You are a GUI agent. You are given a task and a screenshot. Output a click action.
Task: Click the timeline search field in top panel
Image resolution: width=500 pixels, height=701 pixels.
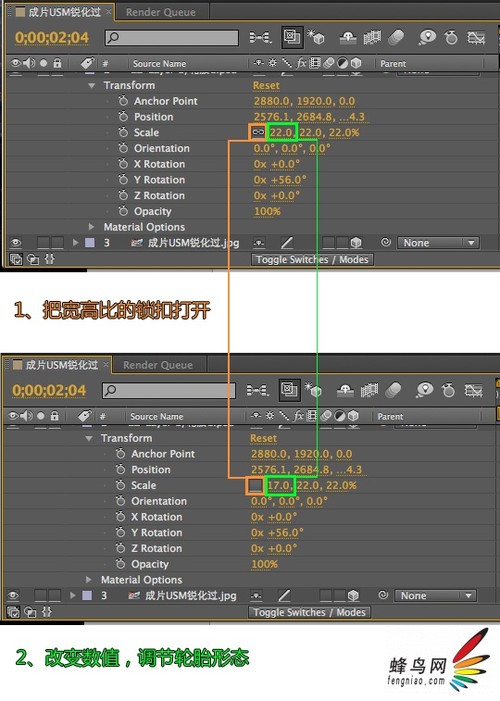172,38
